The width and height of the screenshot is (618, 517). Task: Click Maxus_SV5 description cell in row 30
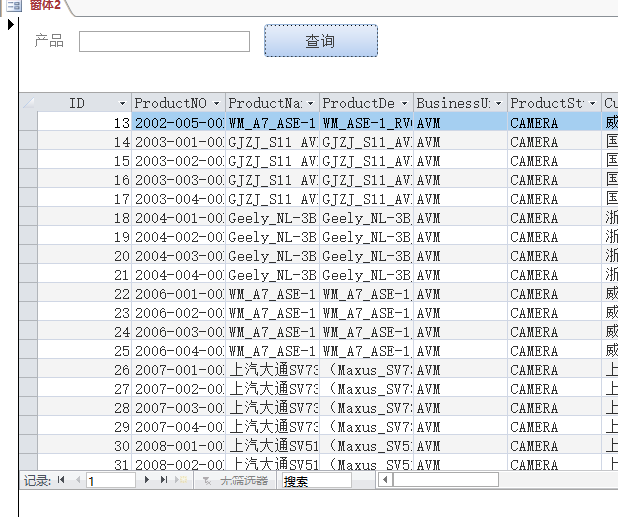pos(367,446)
